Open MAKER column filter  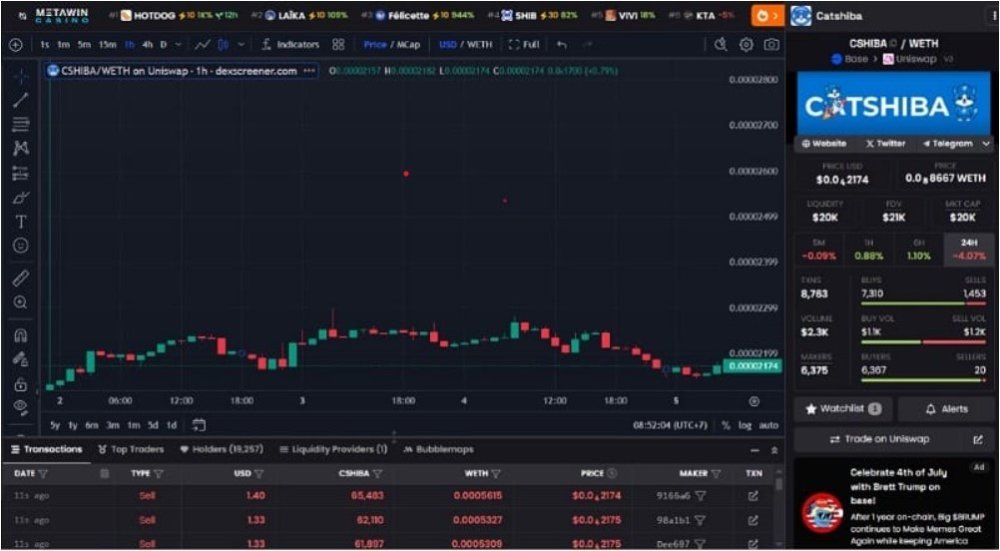(716, 474)
